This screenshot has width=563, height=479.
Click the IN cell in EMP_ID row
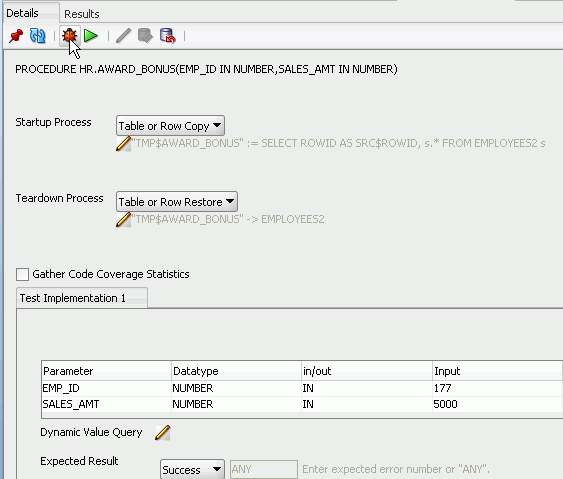pyautogui.click(x=367, y=388)
